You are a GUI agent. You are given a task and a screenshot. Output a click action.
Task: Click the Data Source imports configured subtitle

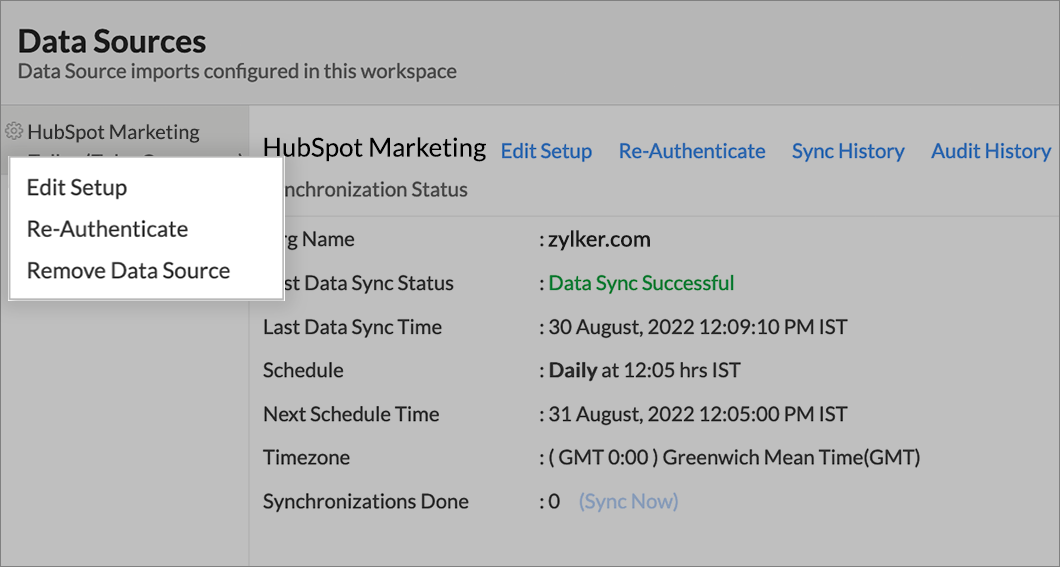[237, 71]
